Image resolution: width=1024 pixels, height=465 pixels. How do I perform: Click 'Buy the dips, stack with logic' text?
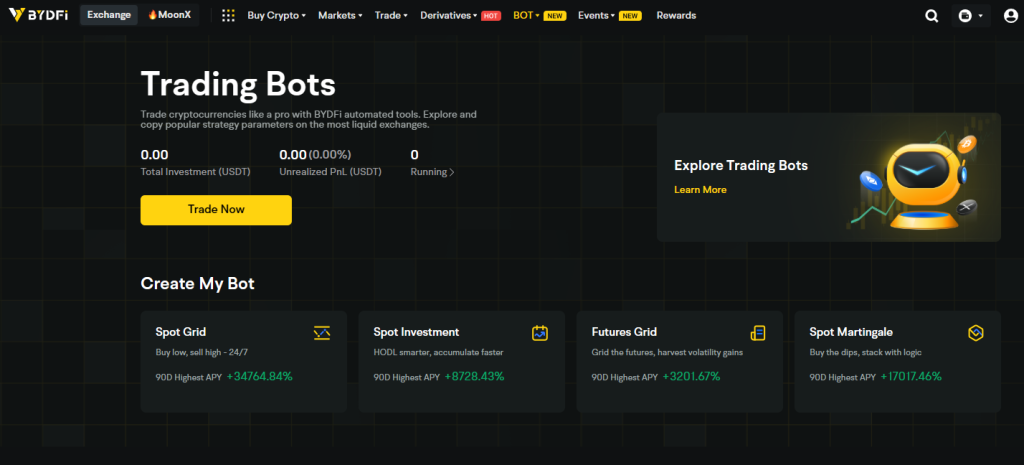[x=865, y=352]
